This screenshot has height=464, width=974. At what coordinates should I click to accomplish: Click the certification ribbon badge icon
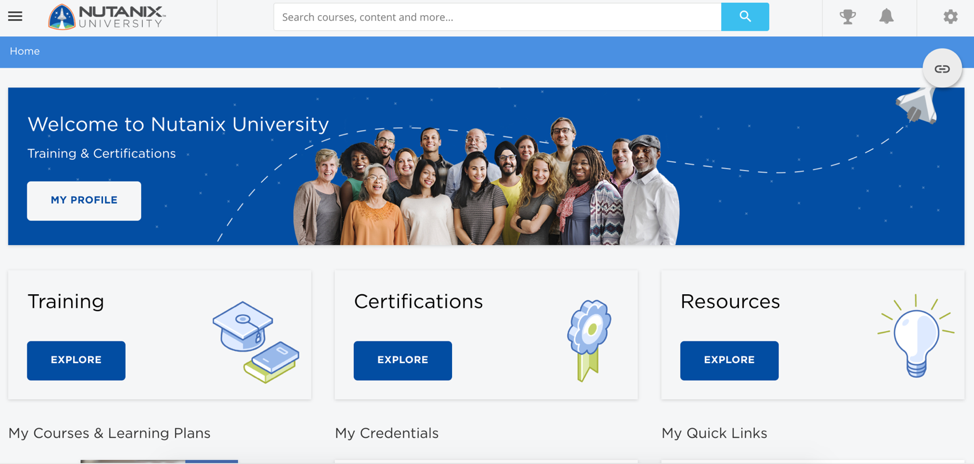pyautogui.click(x=588, y=340)
